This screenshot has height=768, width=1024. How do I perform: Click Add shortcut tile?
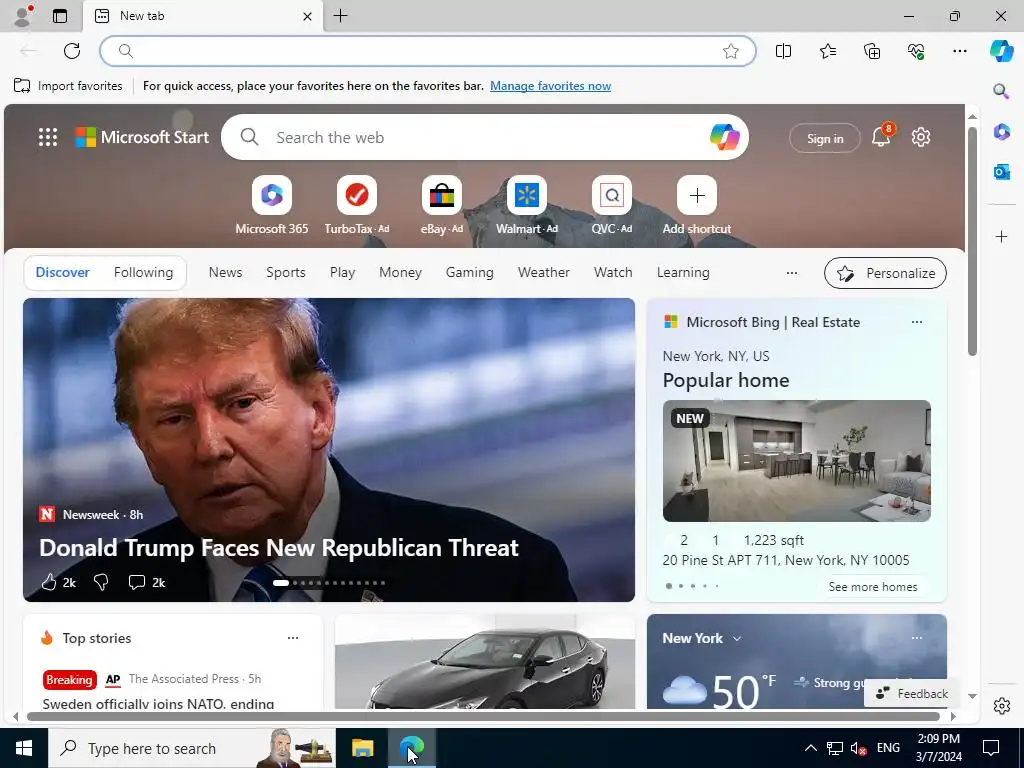(697, 205)
